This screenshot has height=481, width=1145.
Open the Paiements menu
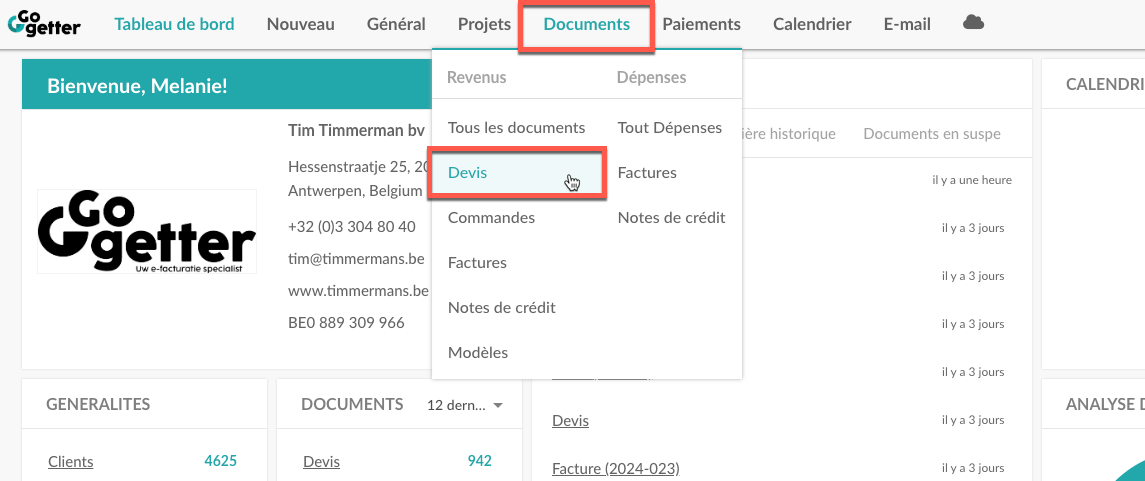tap(702, 24)
